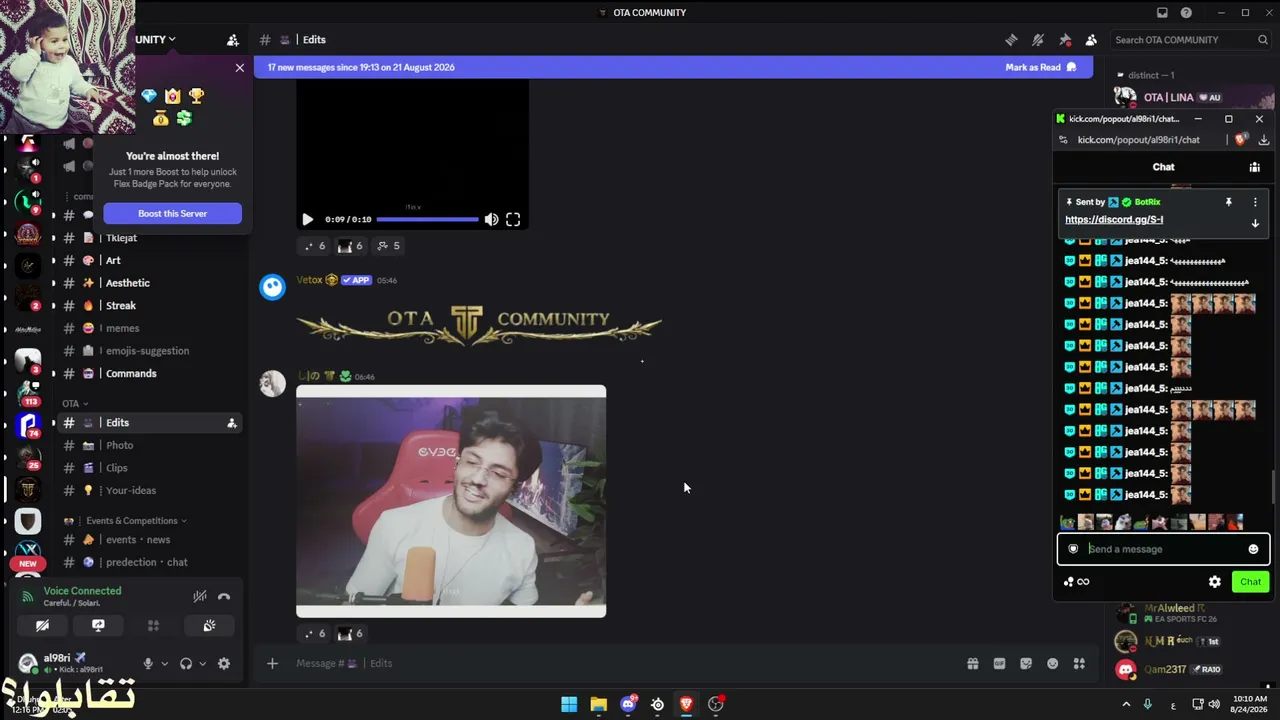Open pinned message three-dot menu in Kick

click(1256, 202)
